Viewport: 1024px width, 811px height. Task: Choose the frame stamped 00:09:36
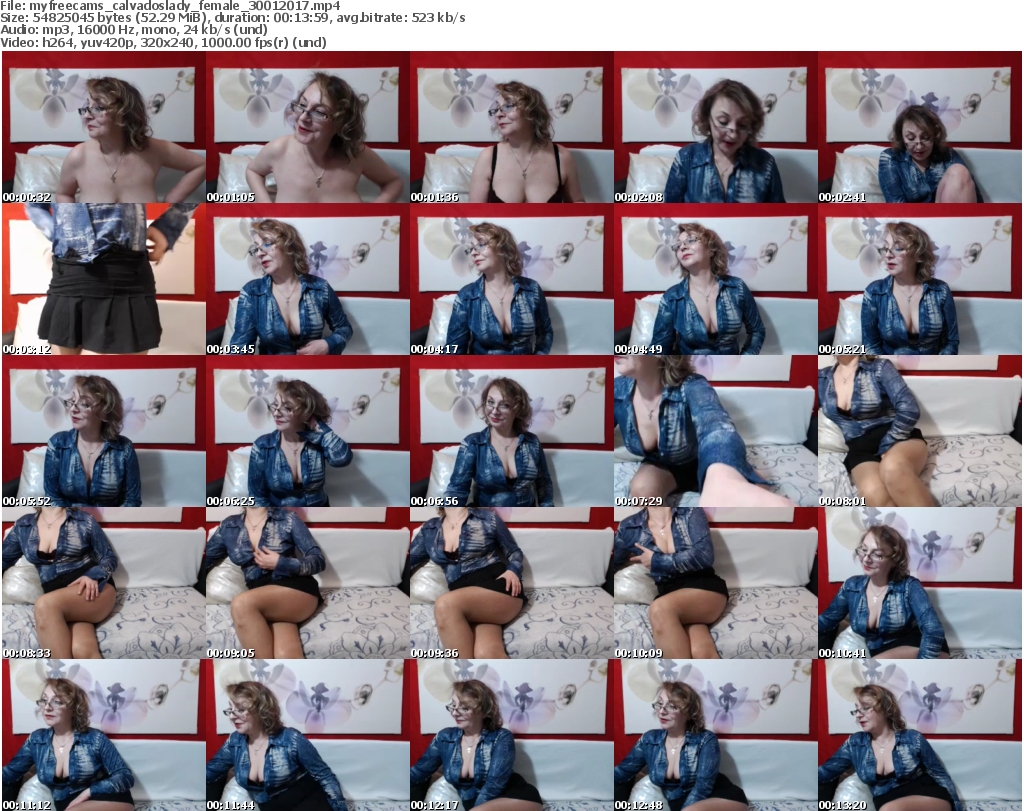511,583
